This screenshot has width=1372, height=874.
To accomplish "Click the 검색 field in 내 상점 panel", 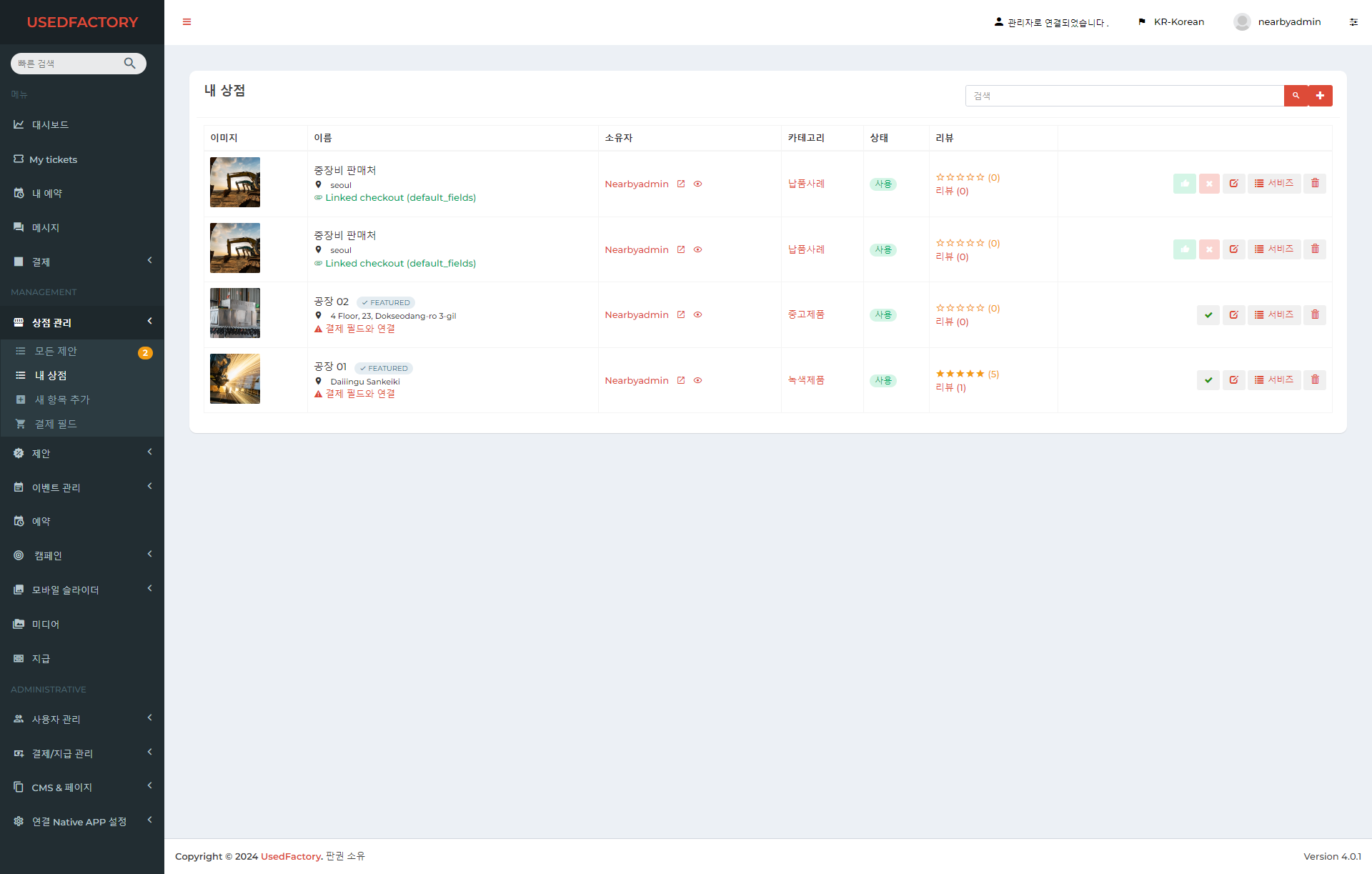I will (1123, 96).
